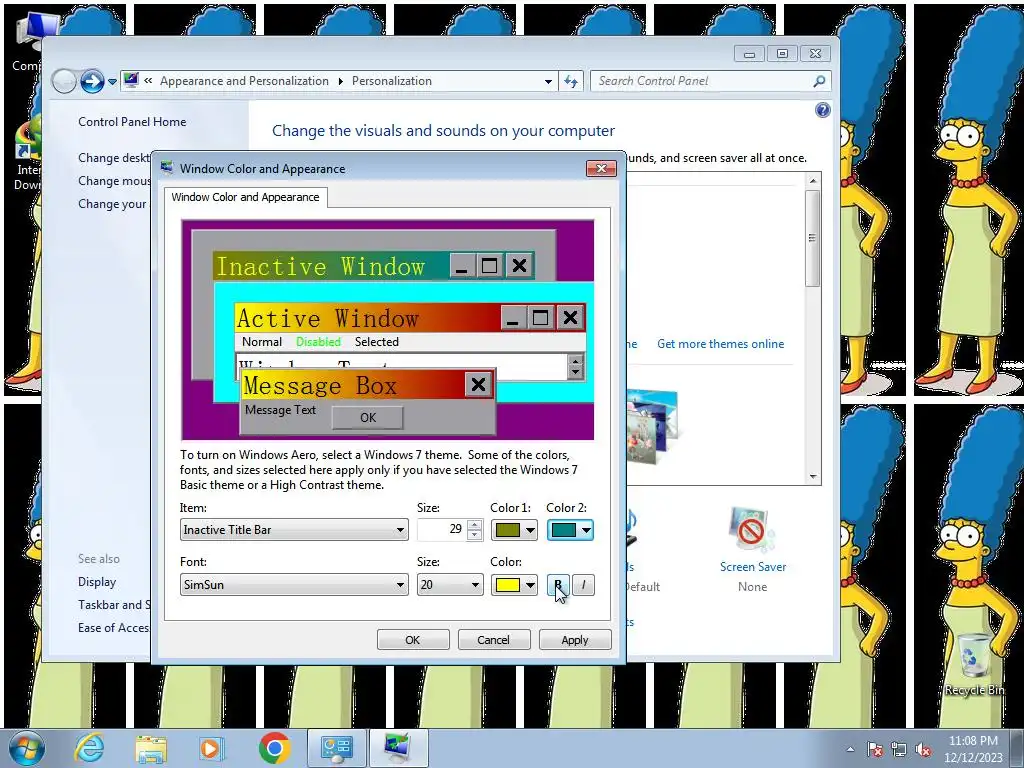Close the Window Color and Appearance dialog
The image size is (1024, 768).
(x=601, y=168)
